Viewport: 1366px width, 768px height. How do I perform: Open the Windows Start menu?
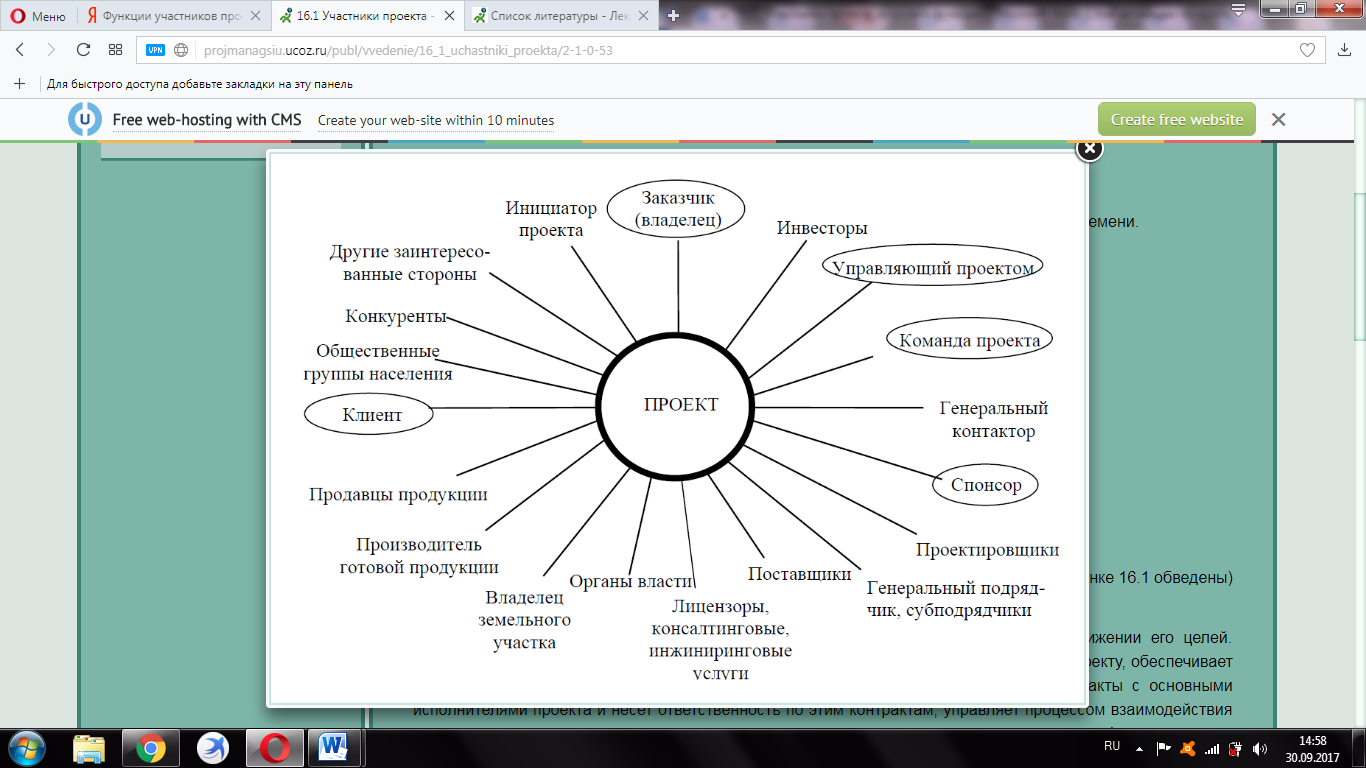(x=26, y=748)
